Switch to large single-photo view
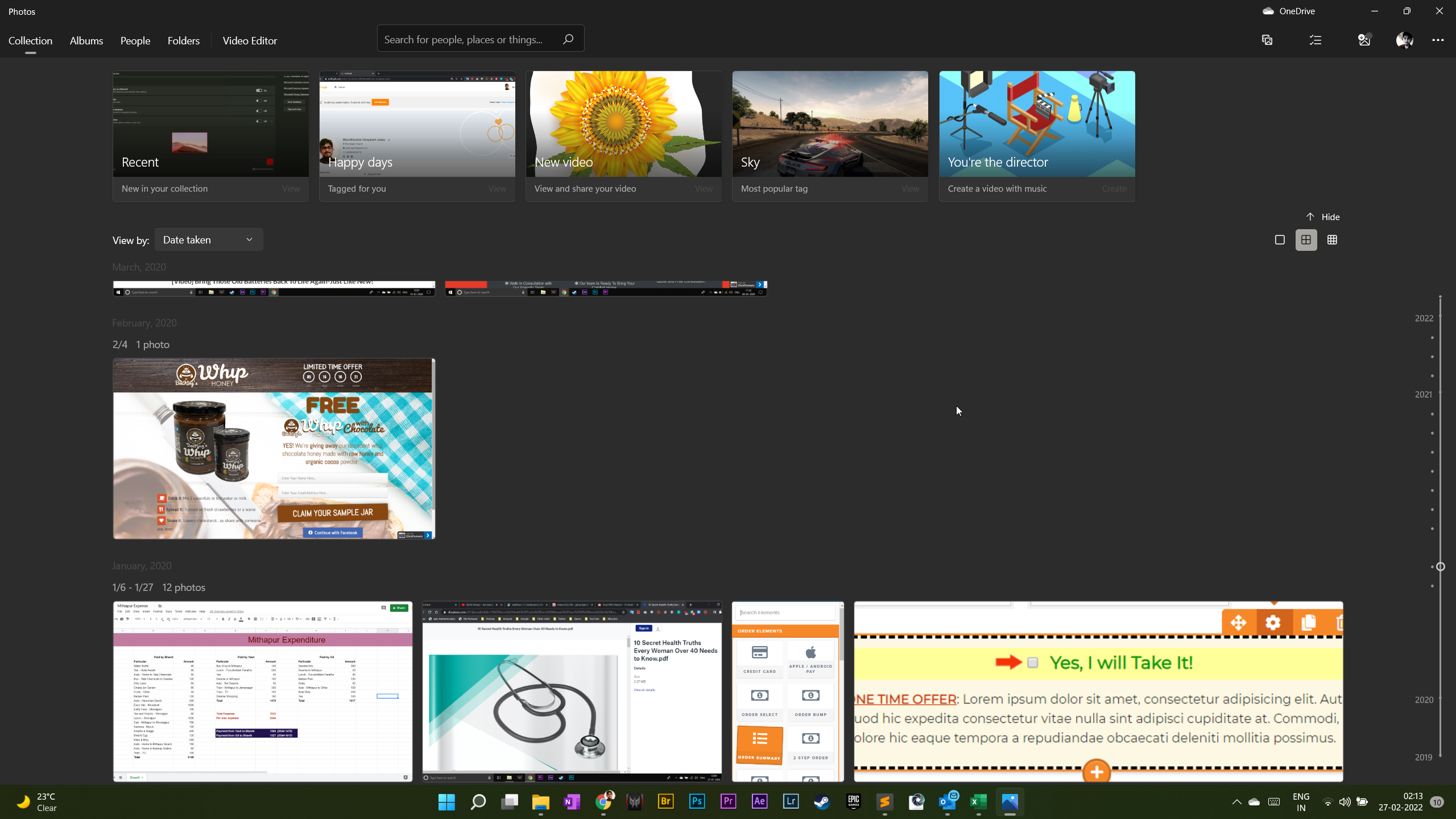This screenshot has width=1456, height=819. pyautogui.click(x=1280, y=240)
